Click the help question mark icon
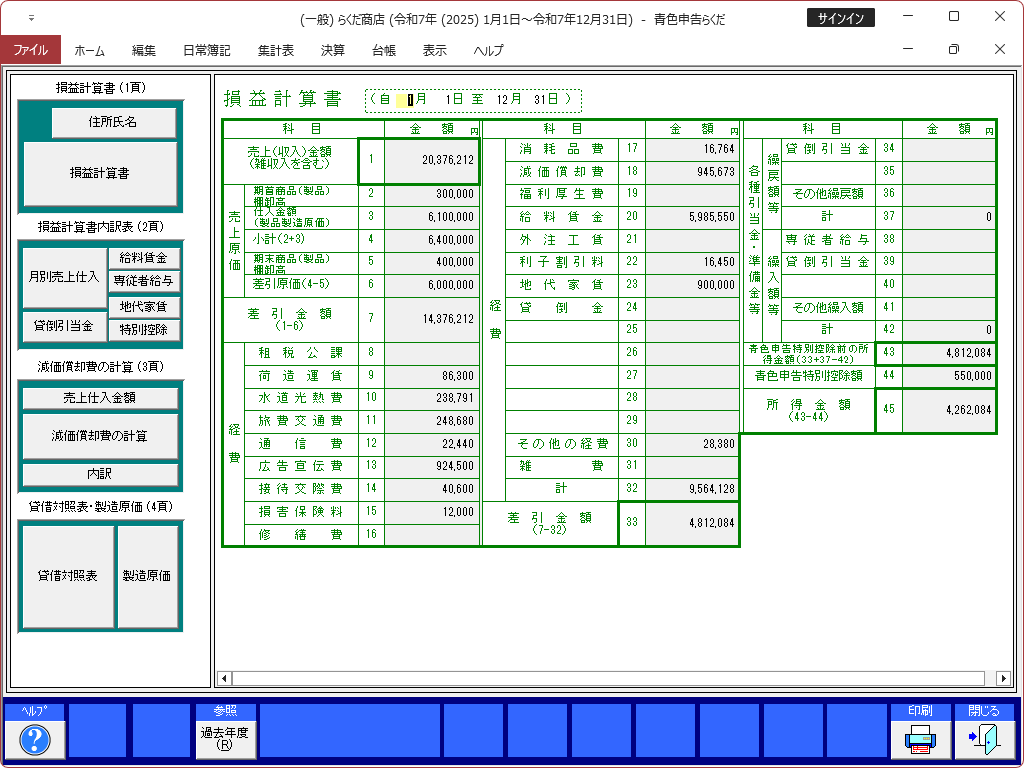 click(35, 739)
